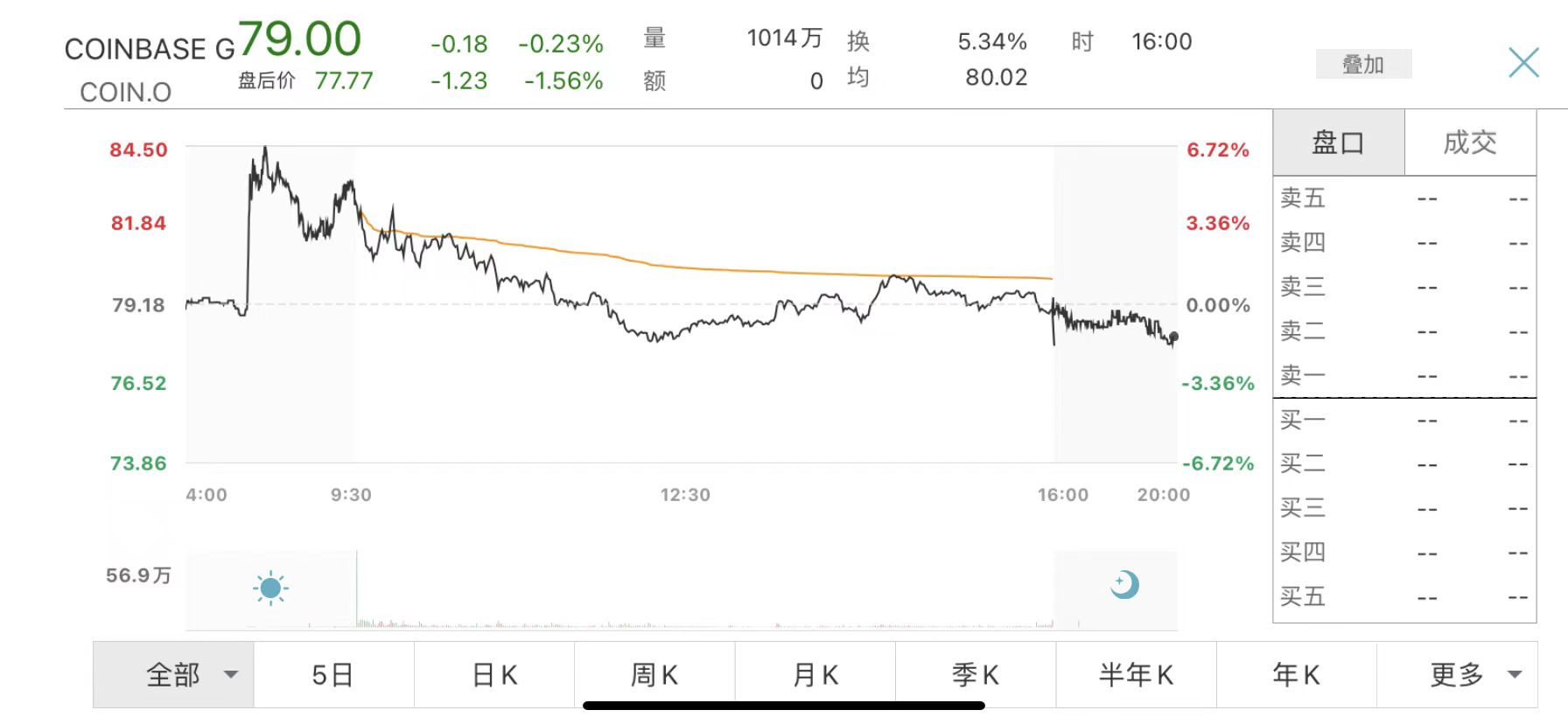Select the 月K chart period
1568x724 pixels.
coord(815,675)
